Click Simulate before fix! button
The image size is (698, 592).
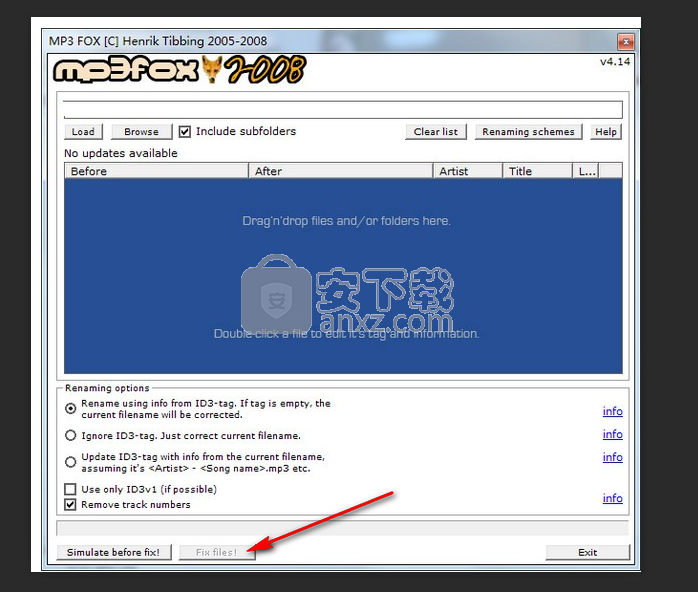coord(114,552)
